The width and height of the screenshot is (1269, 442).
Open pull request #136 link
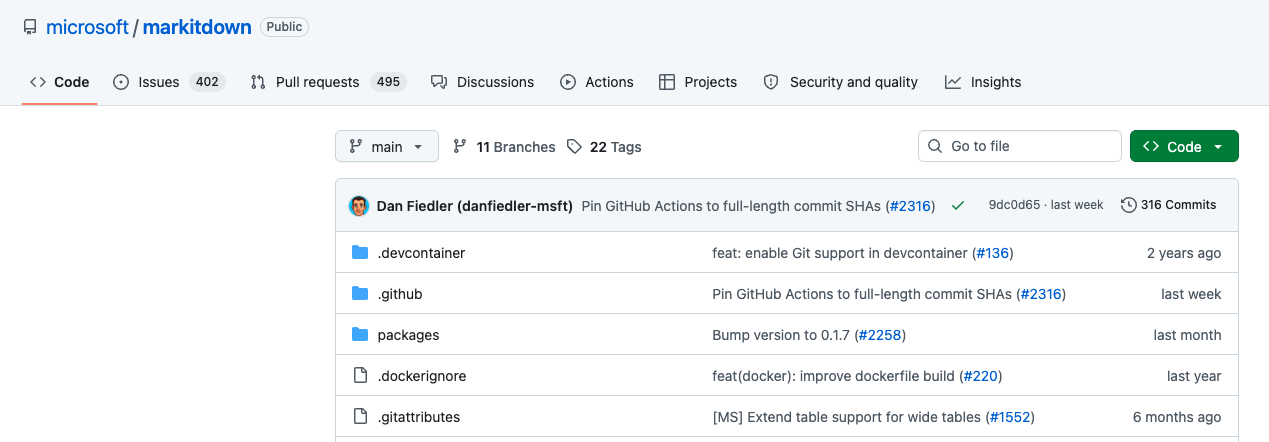pos(991,253)
